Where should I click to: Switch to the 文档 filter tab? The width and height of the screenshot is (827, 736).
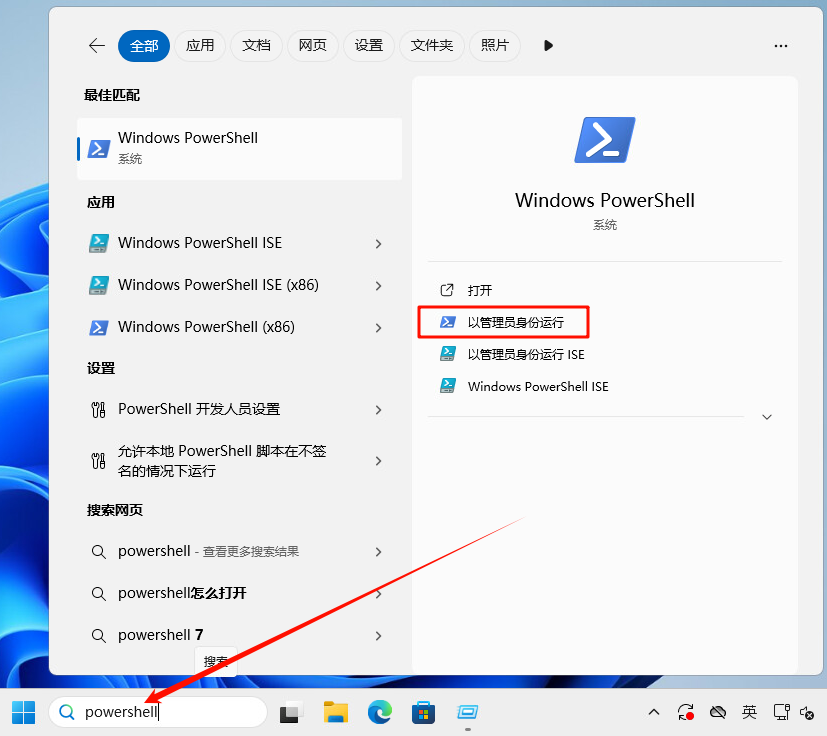[x=256, y=45]
